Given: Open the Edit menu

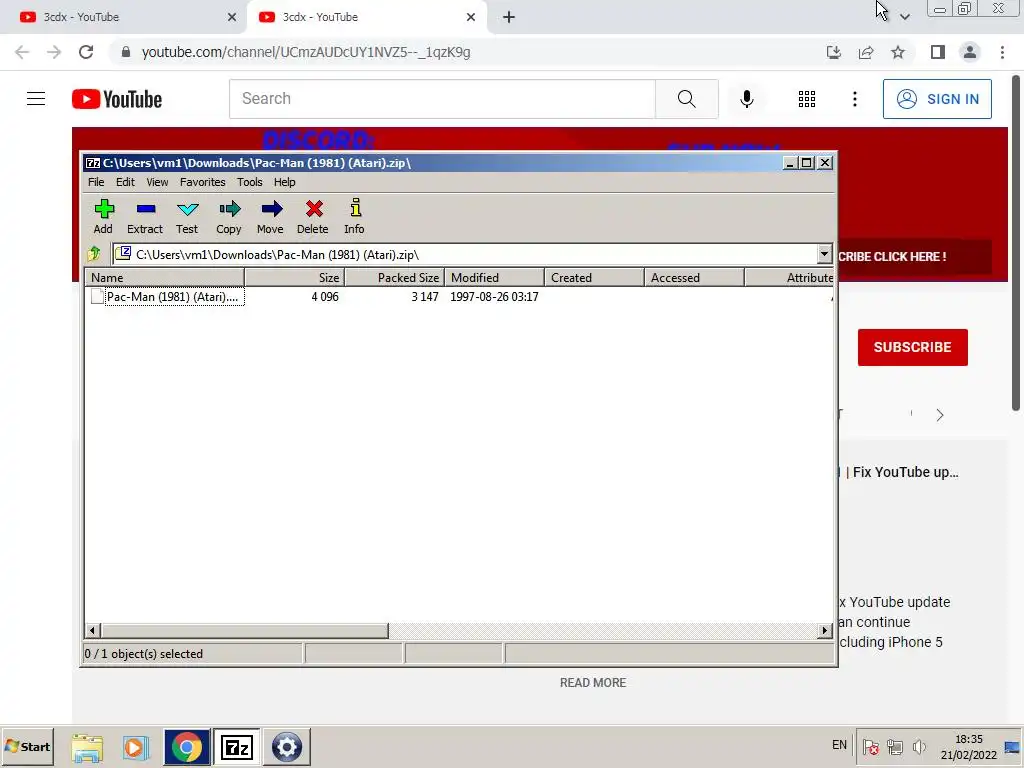Looking at the screenshot, I should coord(125,182).
